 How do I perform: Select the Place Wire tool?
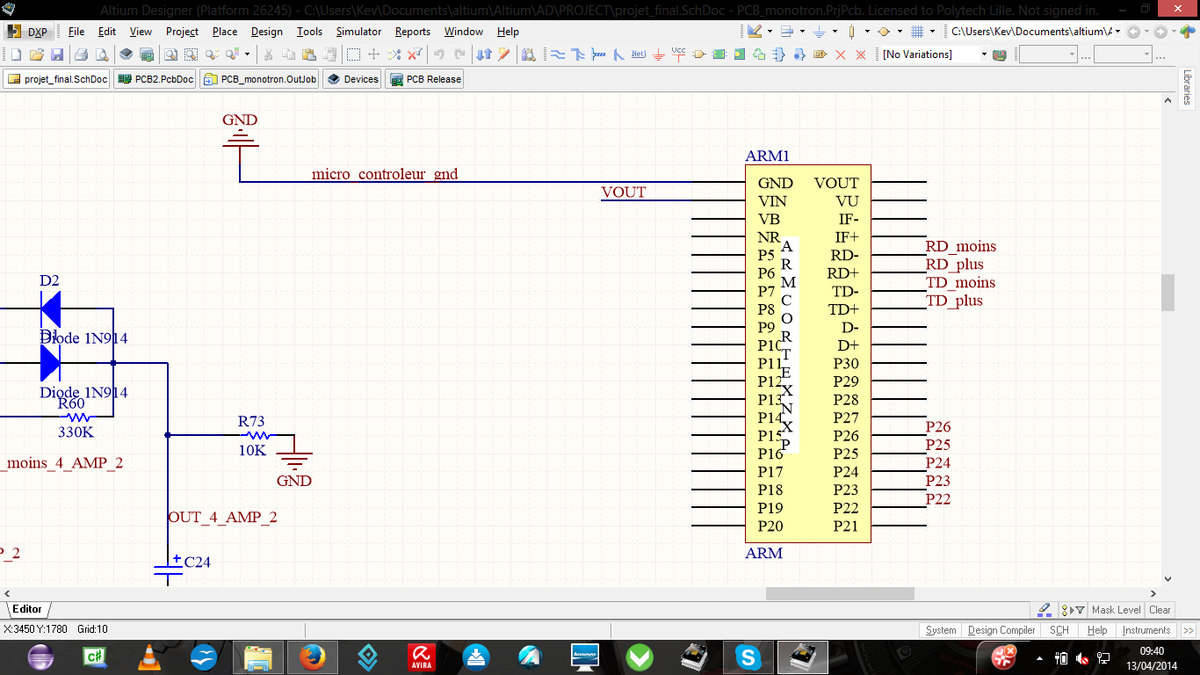pos(558,54)
